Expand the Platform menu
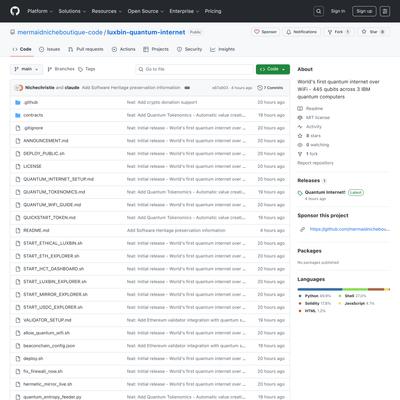 pyautogui.click(x=40, y=11)
